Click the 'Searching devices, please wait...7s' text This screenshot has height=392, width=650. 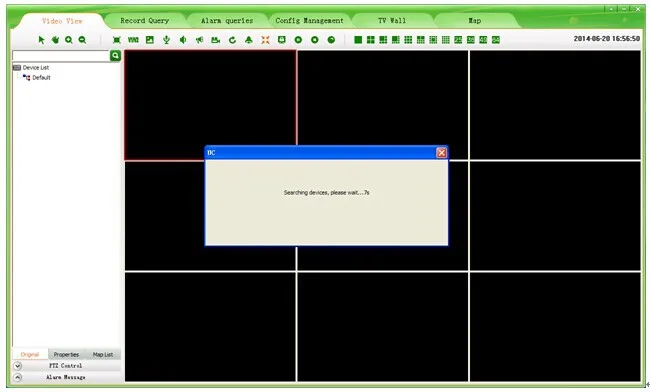click(326, 193)
